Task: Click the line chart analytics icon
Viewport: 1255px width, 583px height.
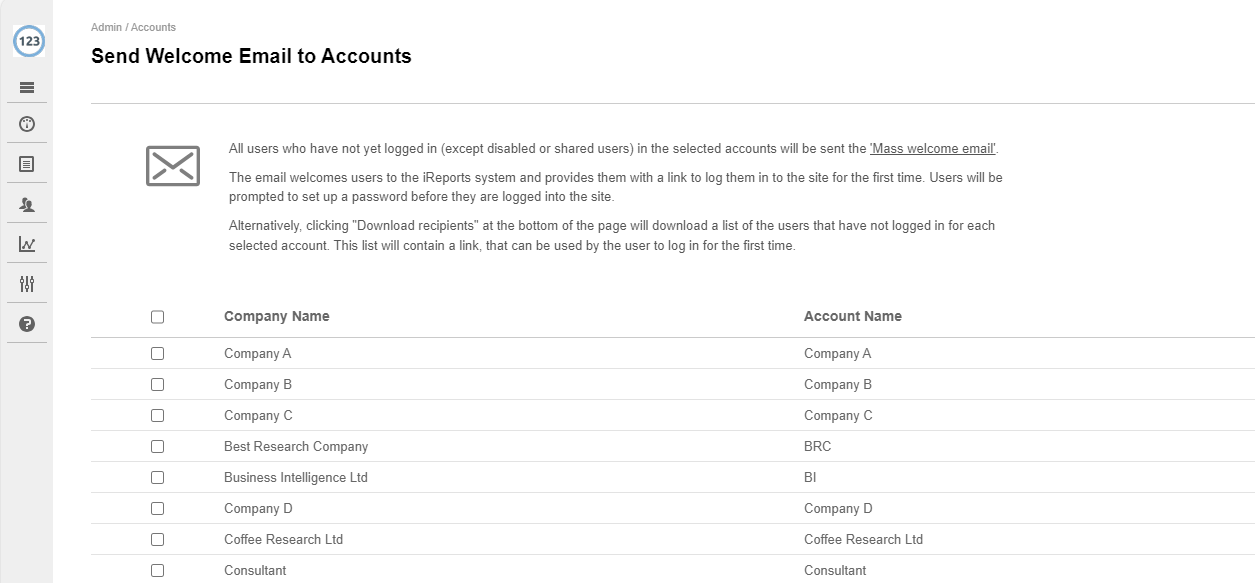Action: tap(27, 244)
